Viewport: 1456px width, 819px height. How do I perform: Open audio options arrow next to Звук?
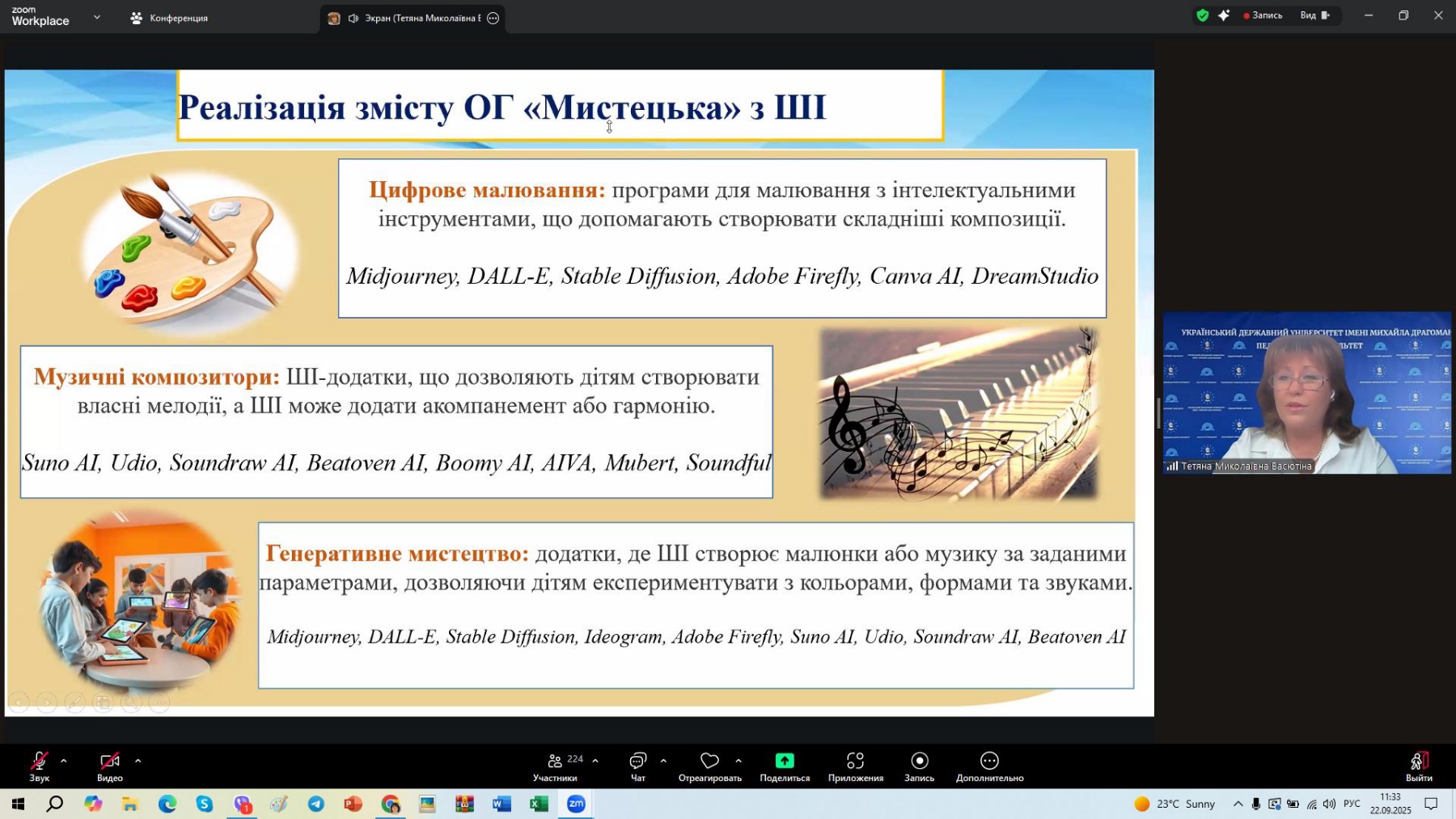tap(63, 761)
